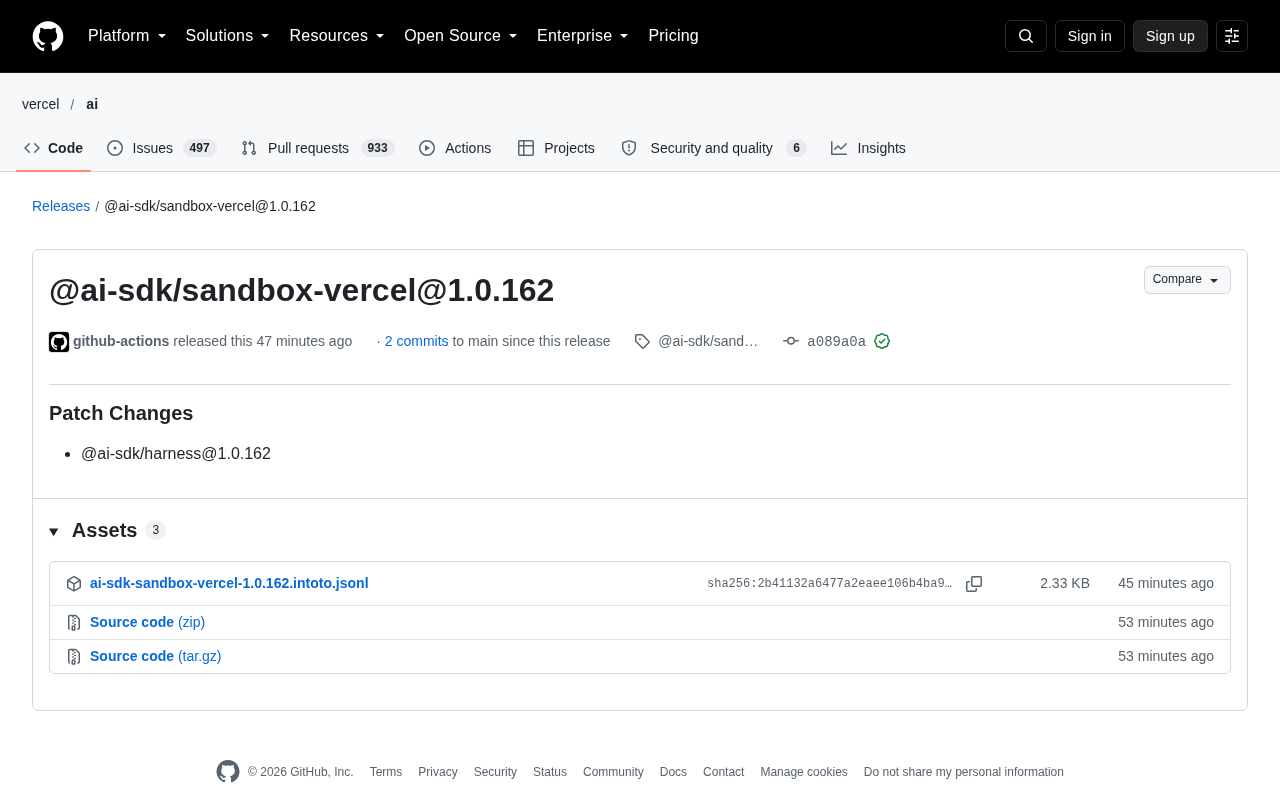Open search with magnifier icon
Viewport: 1280px width, 800px height.
(x=1026, y=36)
